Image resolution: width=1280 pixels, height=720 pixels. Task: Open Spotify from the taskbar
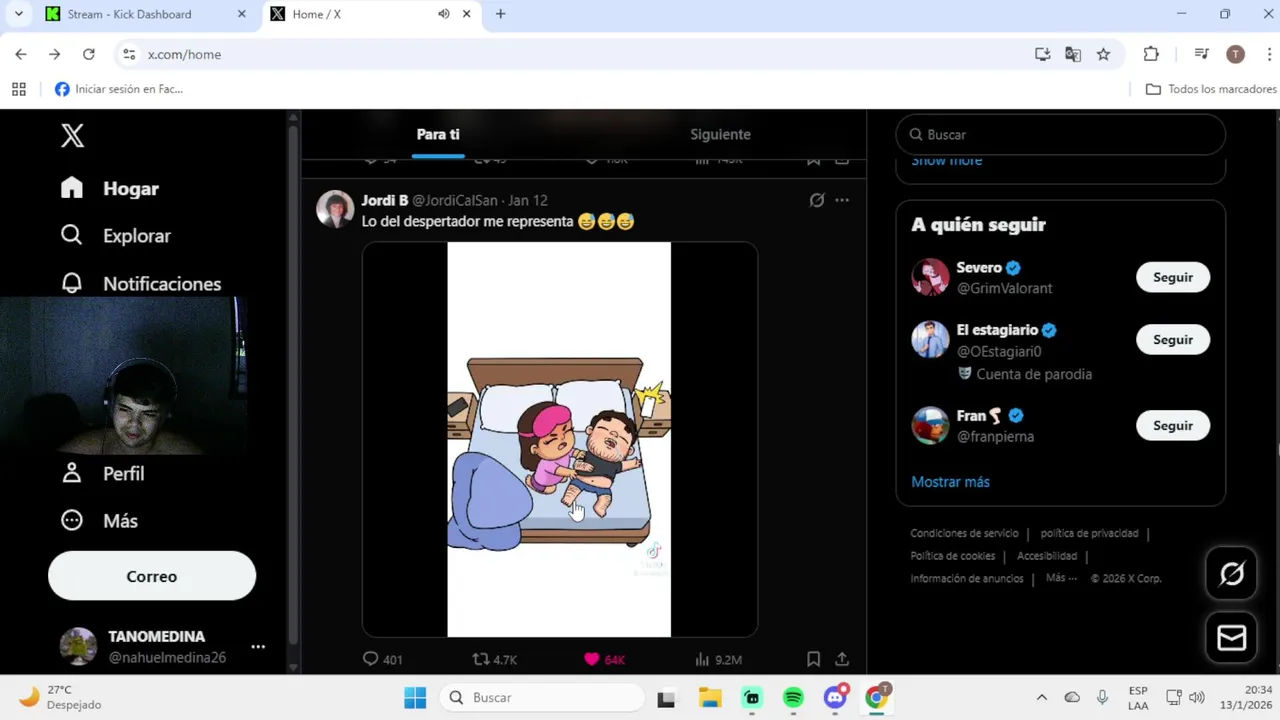(x=793, y=697)
